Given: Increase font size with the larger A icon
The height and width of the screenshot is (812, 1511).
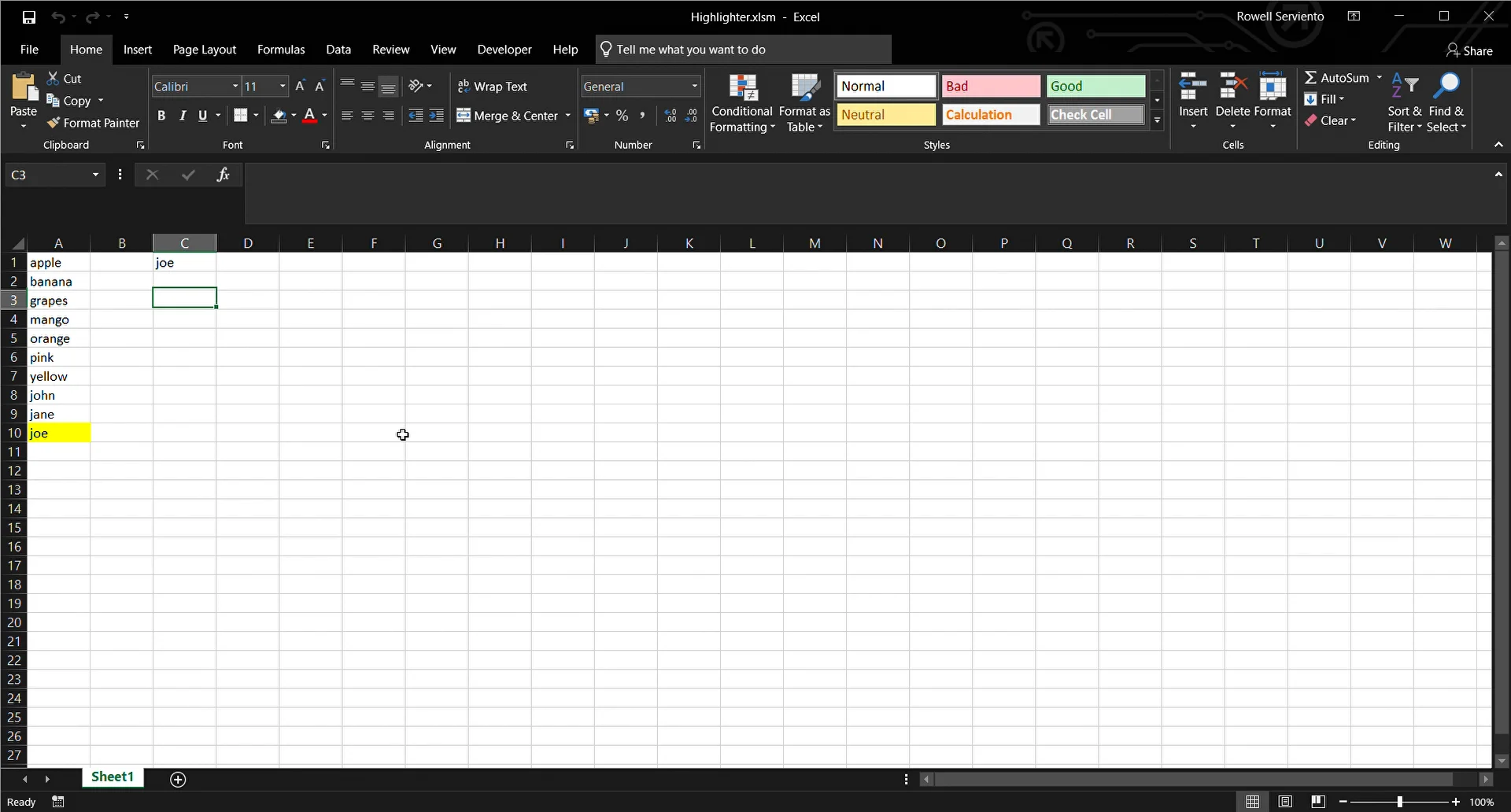Looking at the screenshot, I should coord(300,86).
